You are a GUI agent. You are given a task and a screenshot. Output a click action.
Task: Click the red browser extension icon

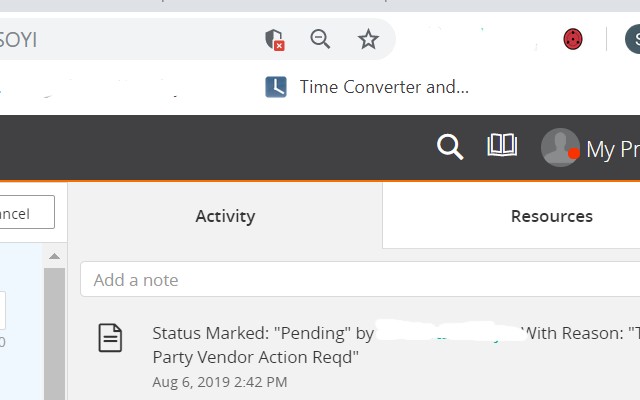coord(573,39)
